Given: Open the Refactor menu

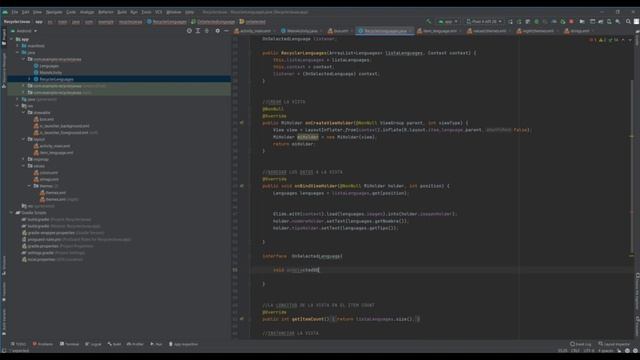Looking at the screenshot, I should tap(106, 12).
